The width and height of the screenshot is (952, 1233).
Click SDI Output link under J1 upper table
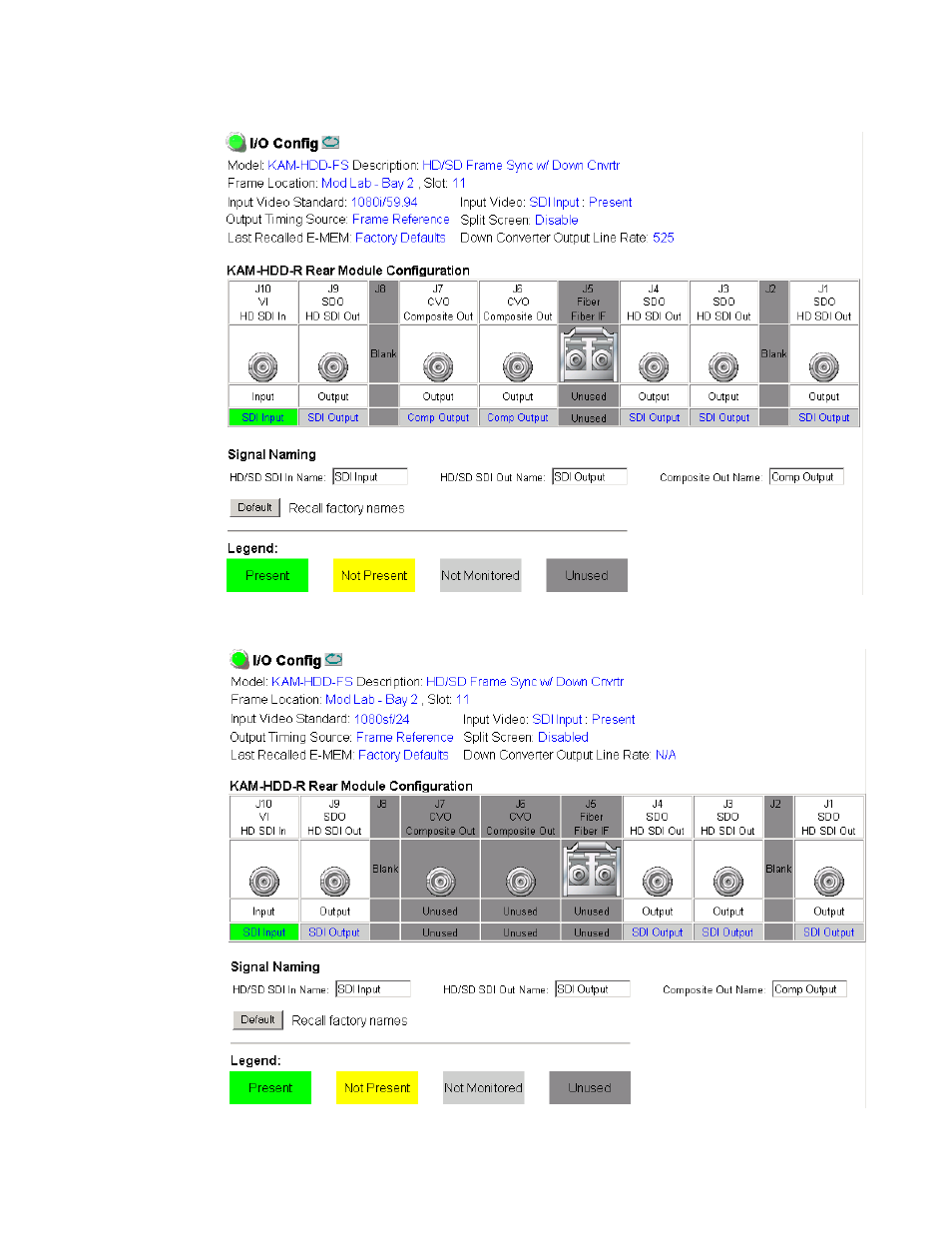click(x=824, y=417)
